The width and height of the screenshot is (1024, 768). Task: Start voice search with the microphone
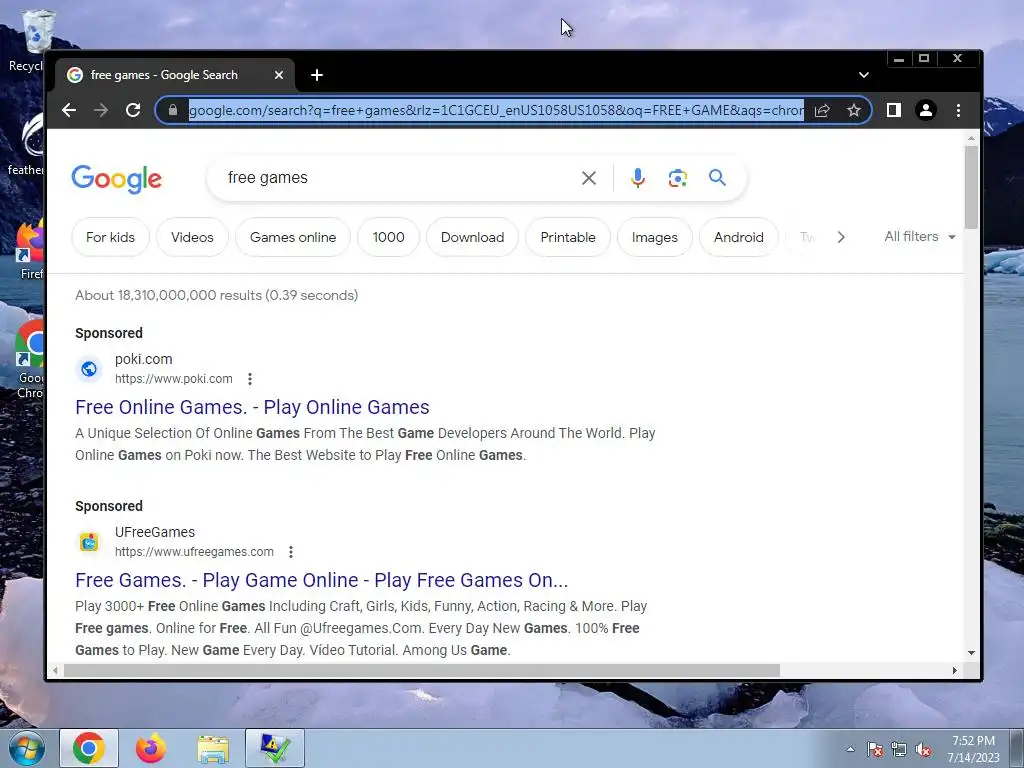(637, 178)
